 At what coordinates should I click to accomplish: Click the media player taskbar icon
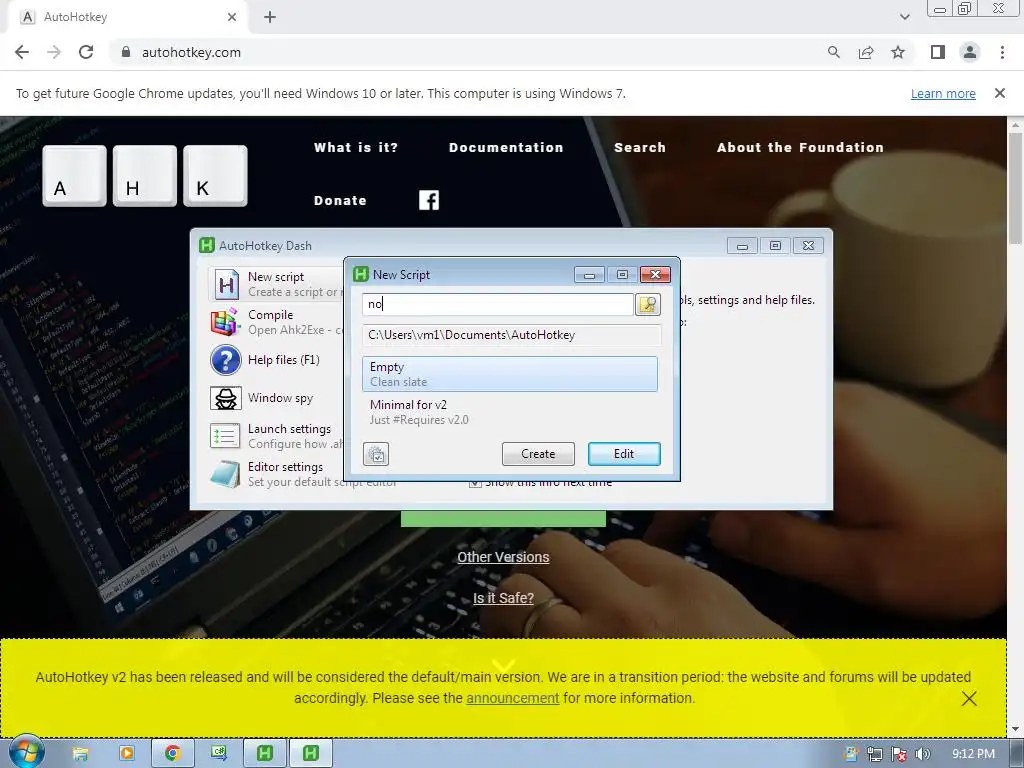coord(127,754)
